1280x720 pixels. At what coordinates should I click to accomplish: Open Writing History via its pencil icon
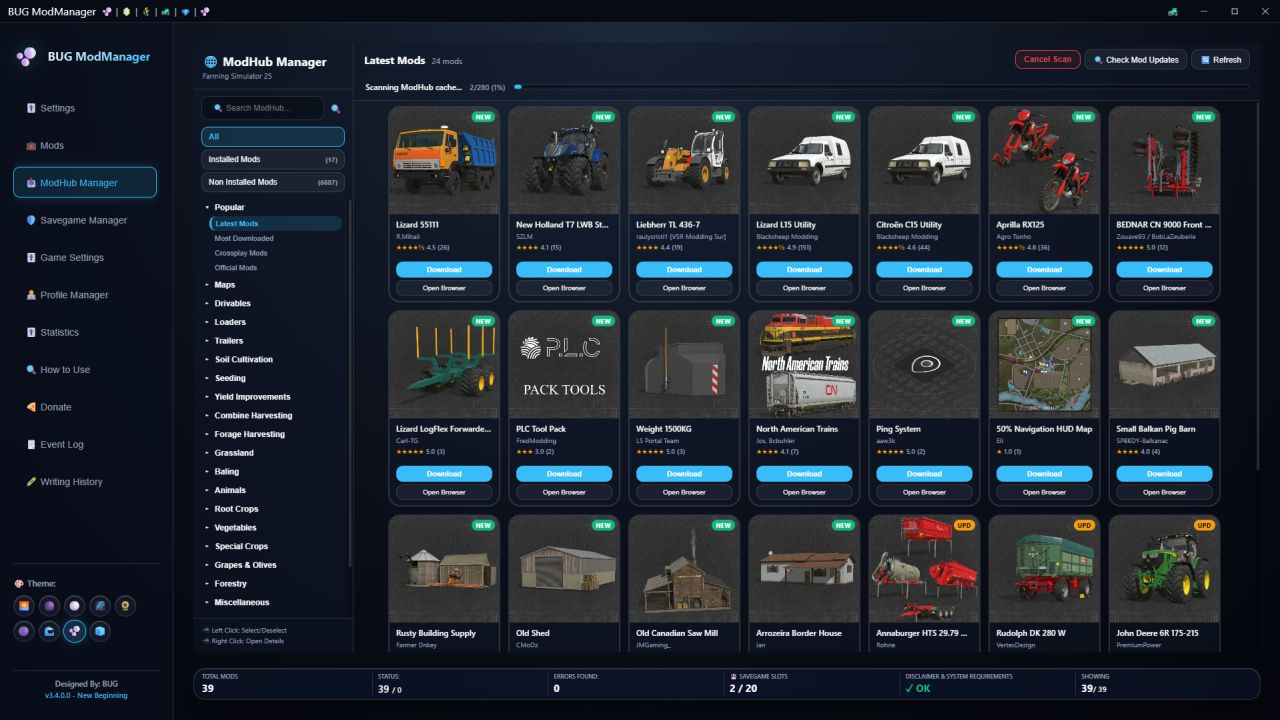coord(31,482)
